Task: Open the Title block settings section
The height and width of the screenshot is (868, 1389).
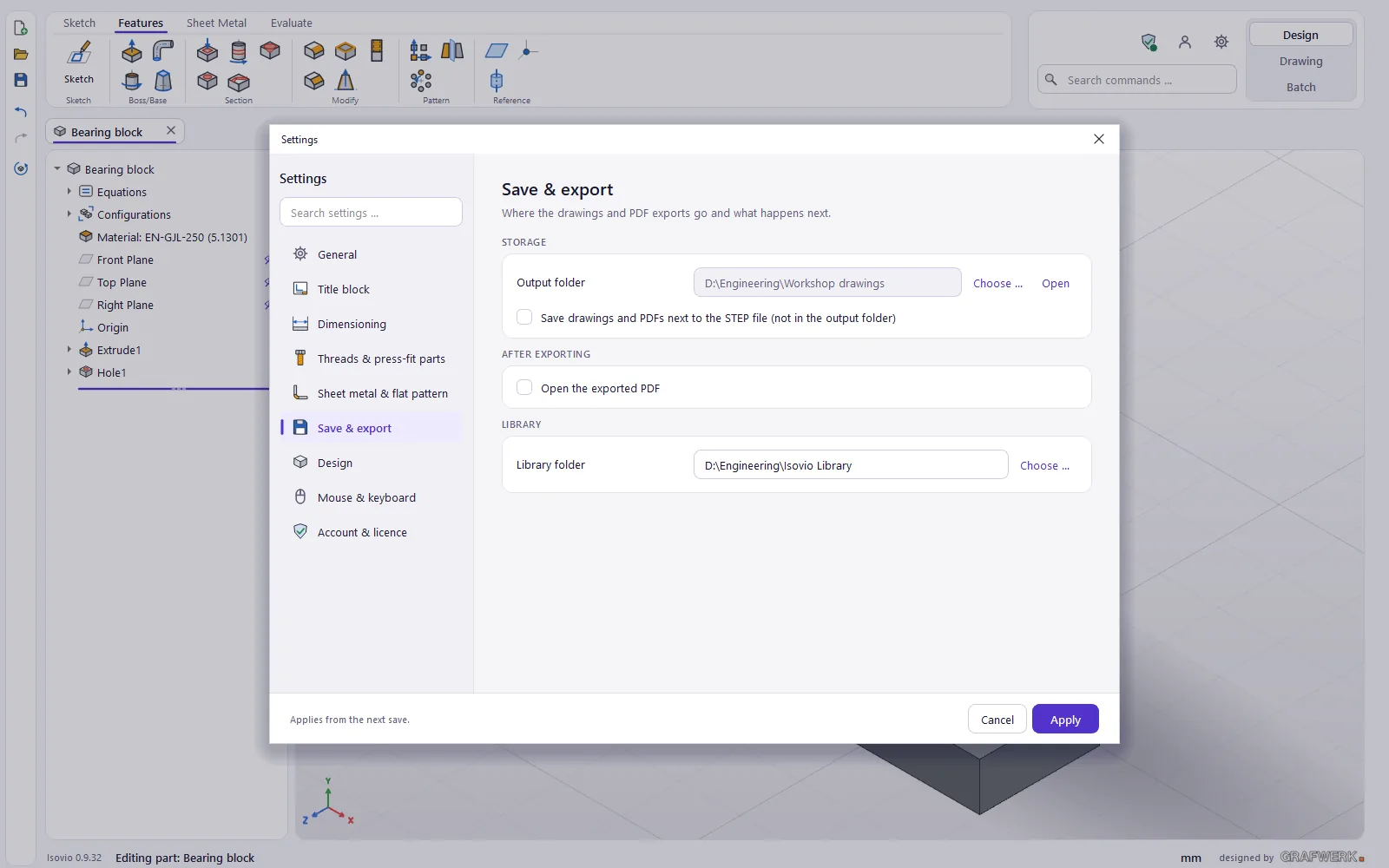Action: (372, 289)
